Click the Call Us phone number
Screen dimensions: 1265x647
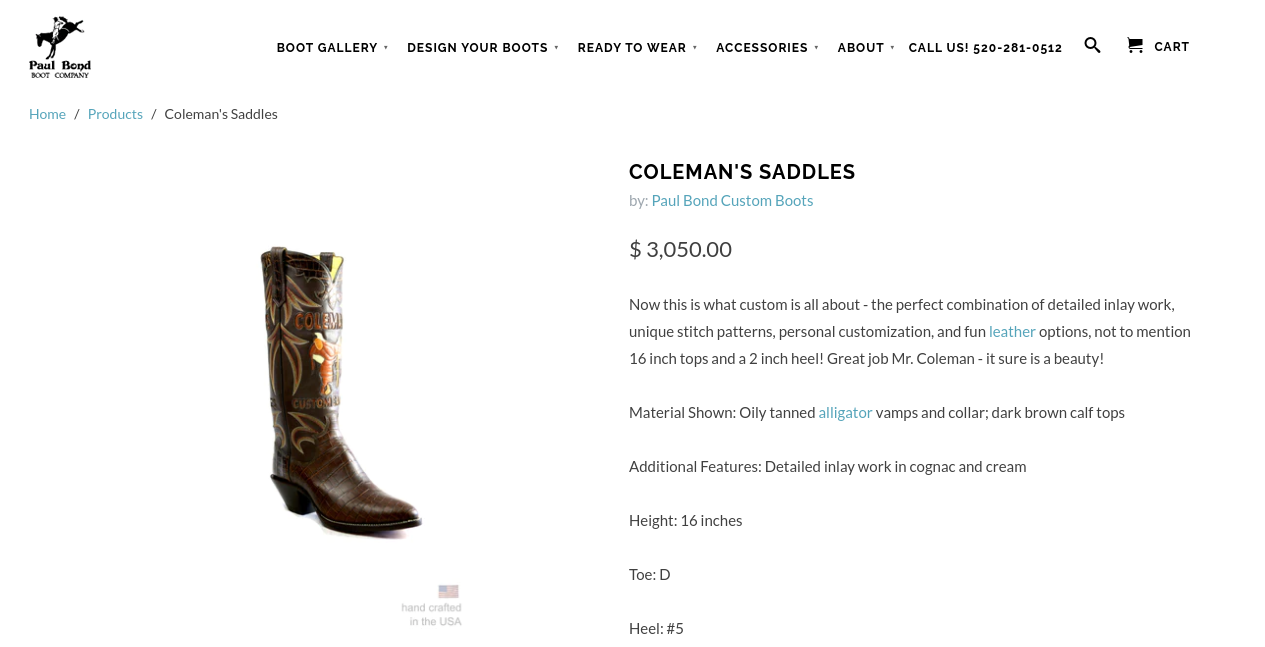985,48
